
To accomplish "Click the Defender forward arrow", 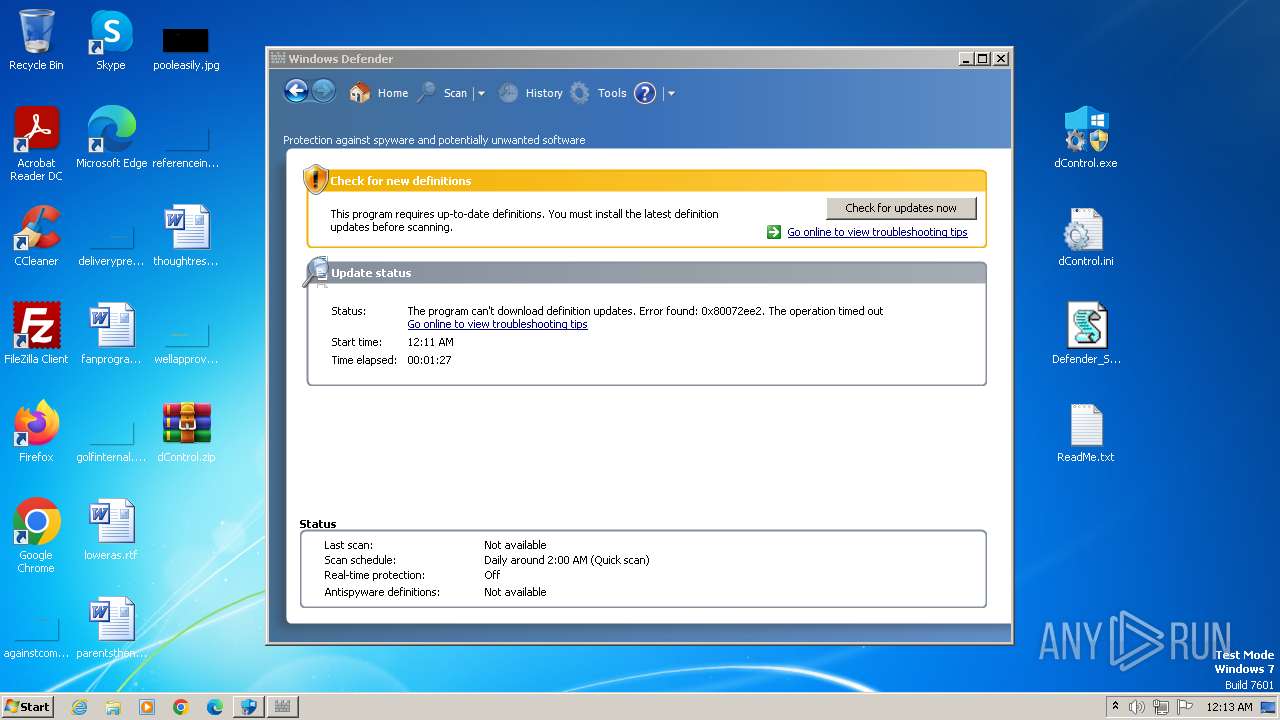I will [323, 92].
